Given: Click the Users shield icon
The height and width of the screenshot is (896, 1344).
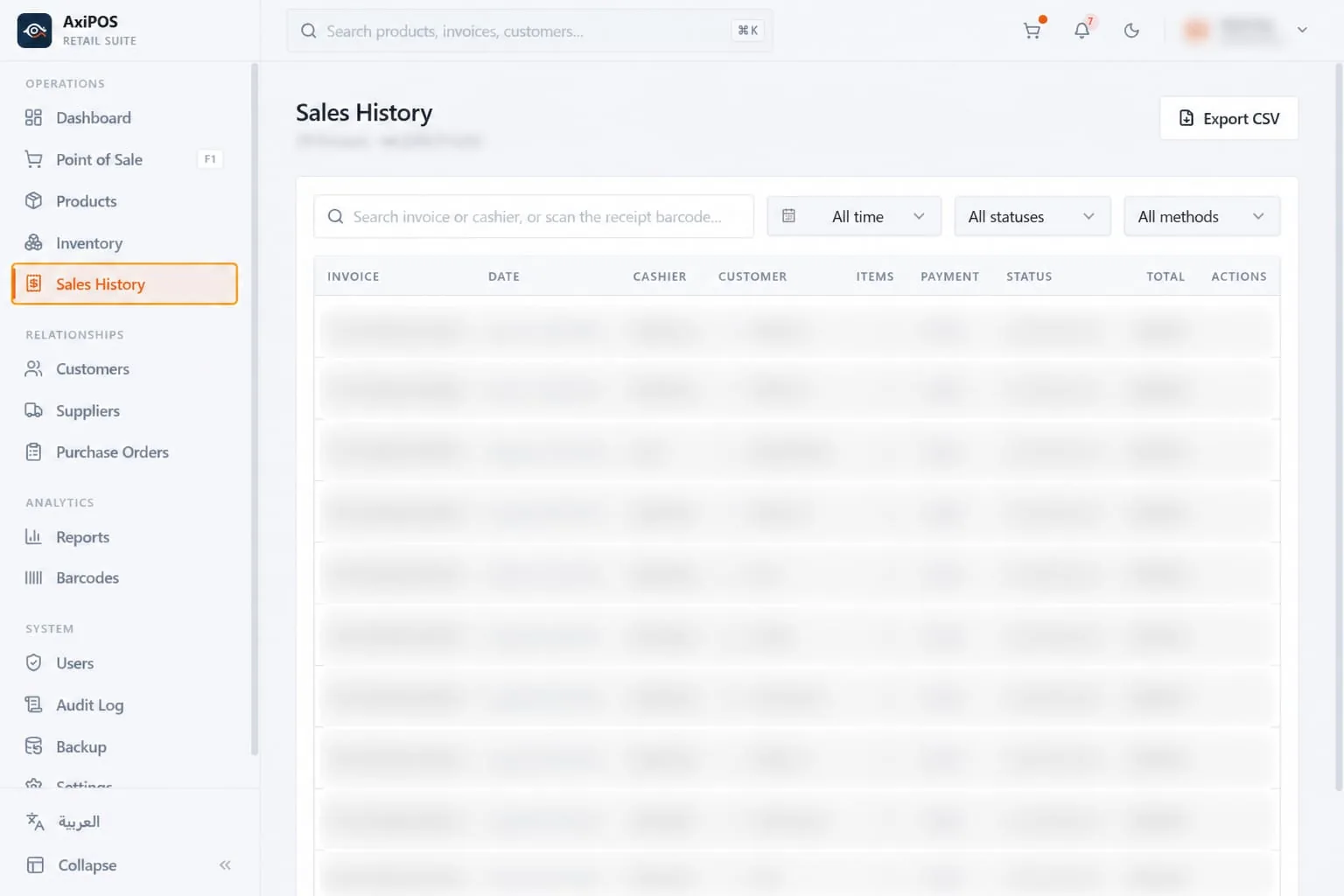Looking at the screenshot, I should [x=33, y=662].
